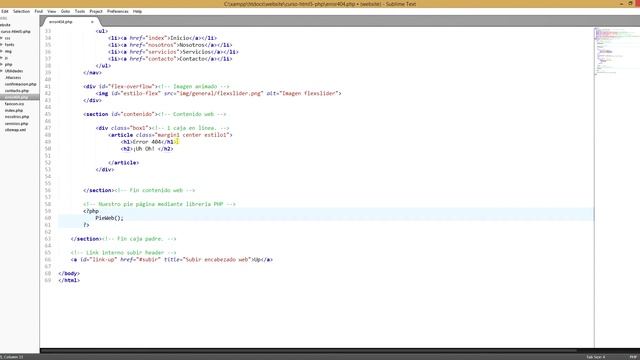Click 'Contacto' link text in code
Viewport: 640px width, 360px height.
coord(192,59)
